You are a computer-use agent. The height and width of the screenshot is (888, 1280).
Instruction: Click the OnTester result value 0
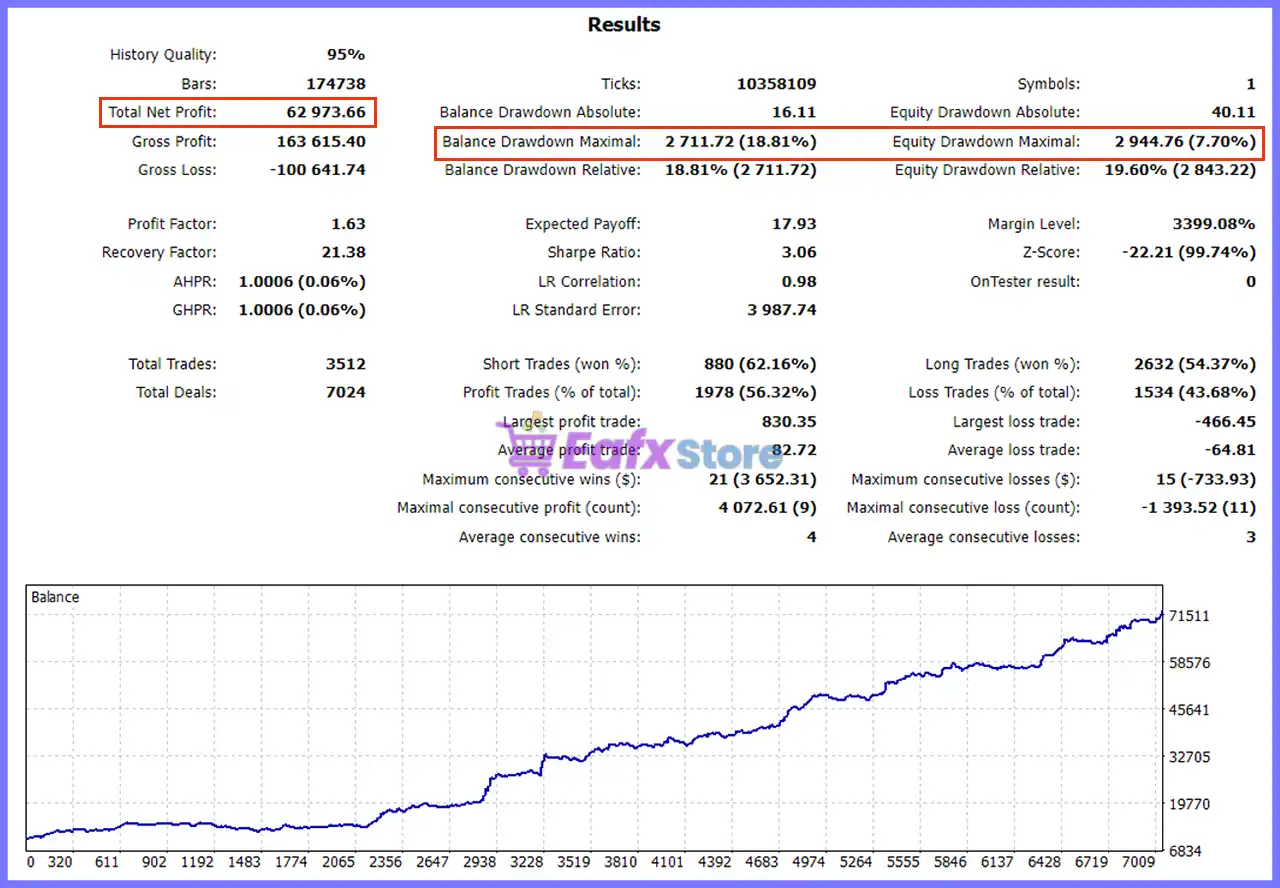[1251, 281]
